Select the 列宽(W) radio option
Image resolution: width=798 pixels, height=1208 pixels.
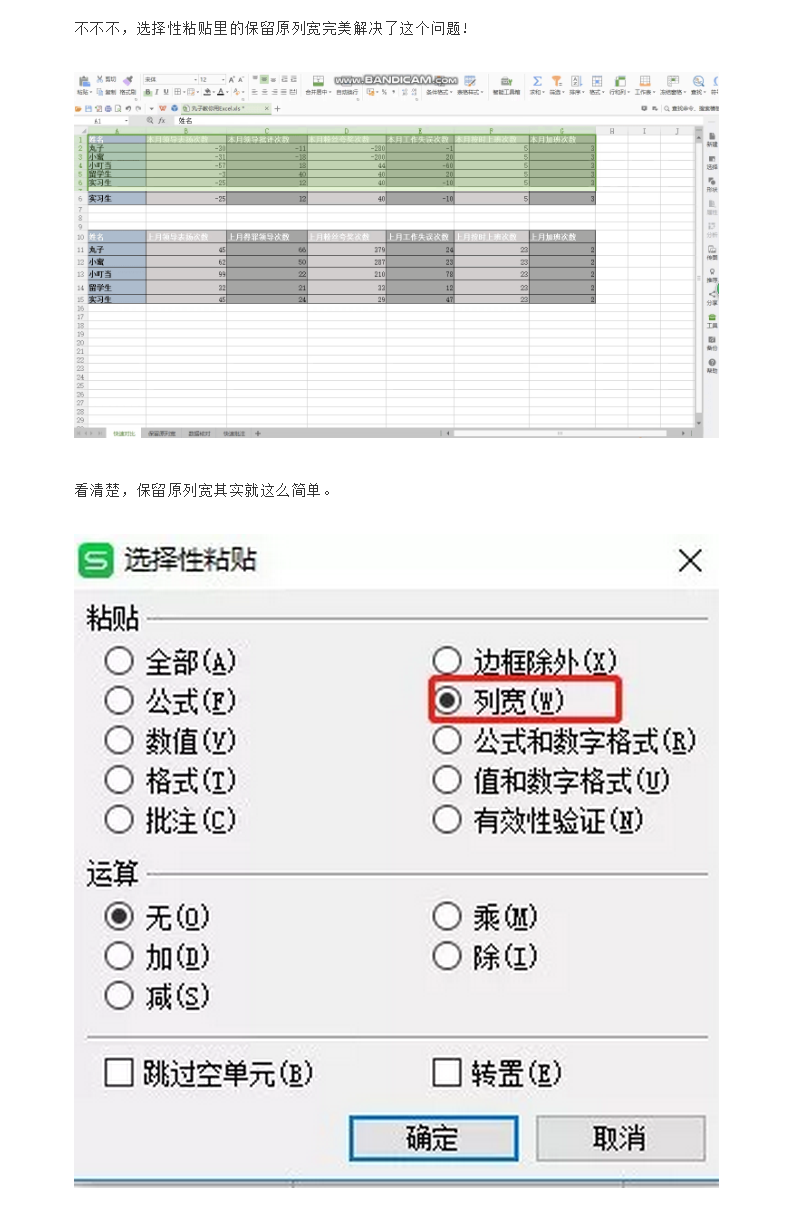450,700
